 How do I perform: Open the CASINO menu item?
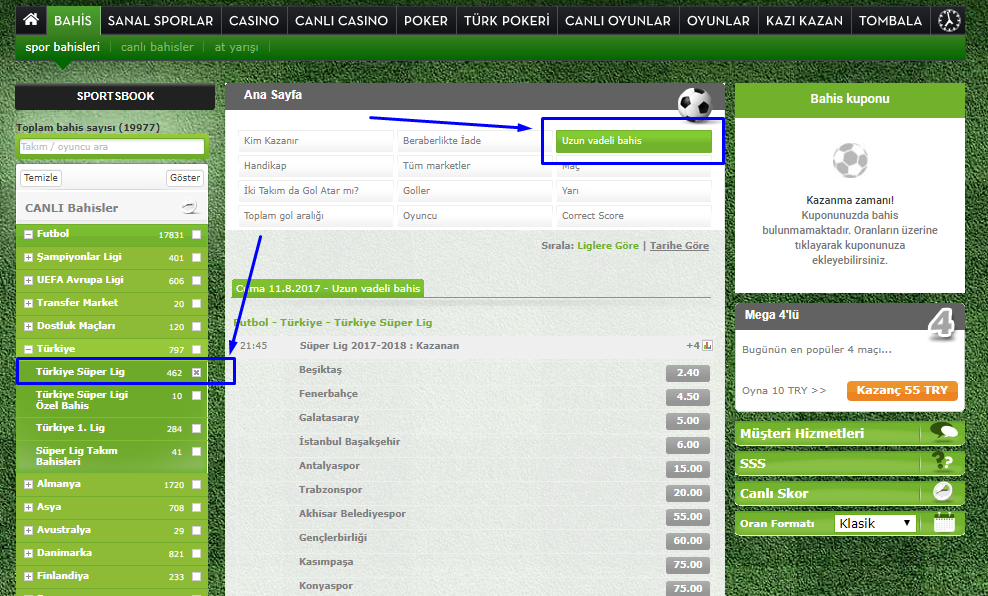click(254, 20)
